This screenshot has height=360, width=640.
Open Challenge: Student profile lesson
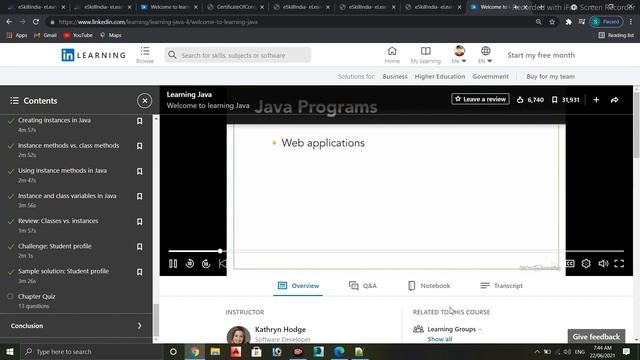[55, 246]
